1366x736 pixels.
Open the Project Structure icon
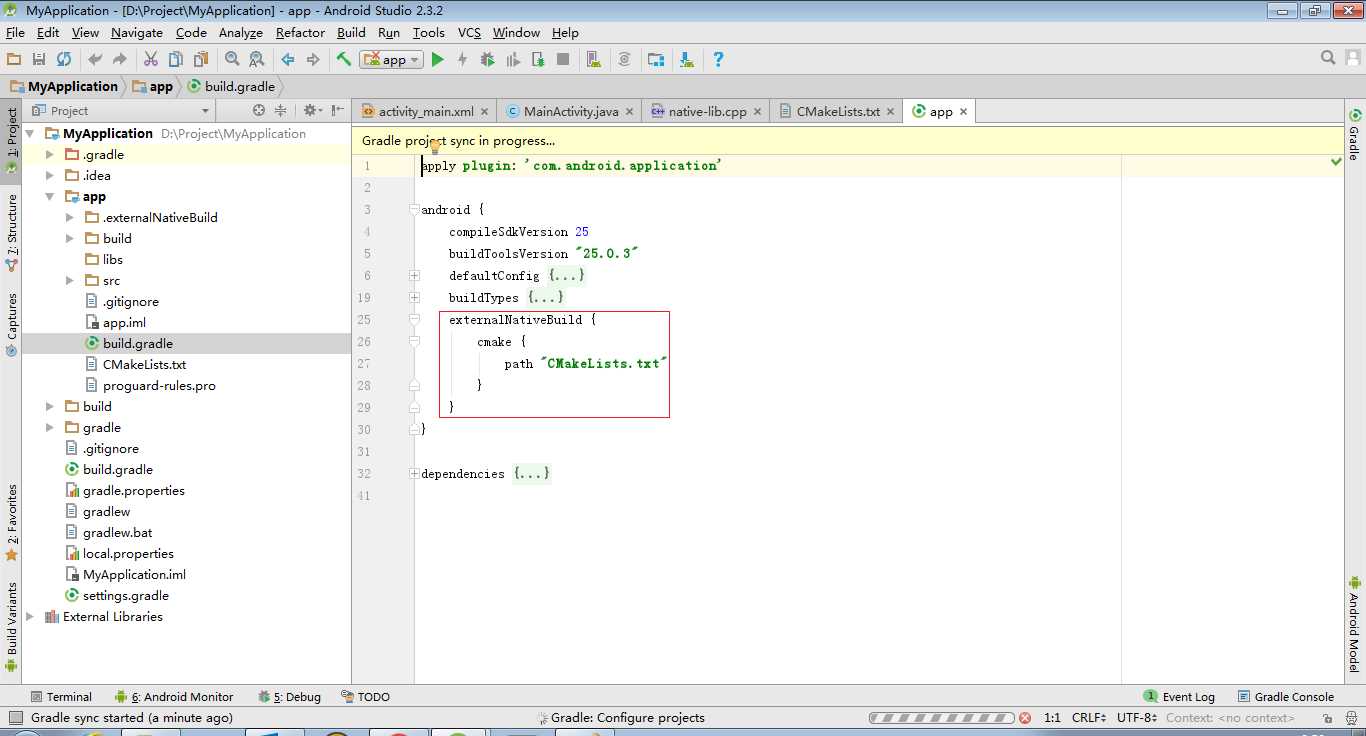656,60
